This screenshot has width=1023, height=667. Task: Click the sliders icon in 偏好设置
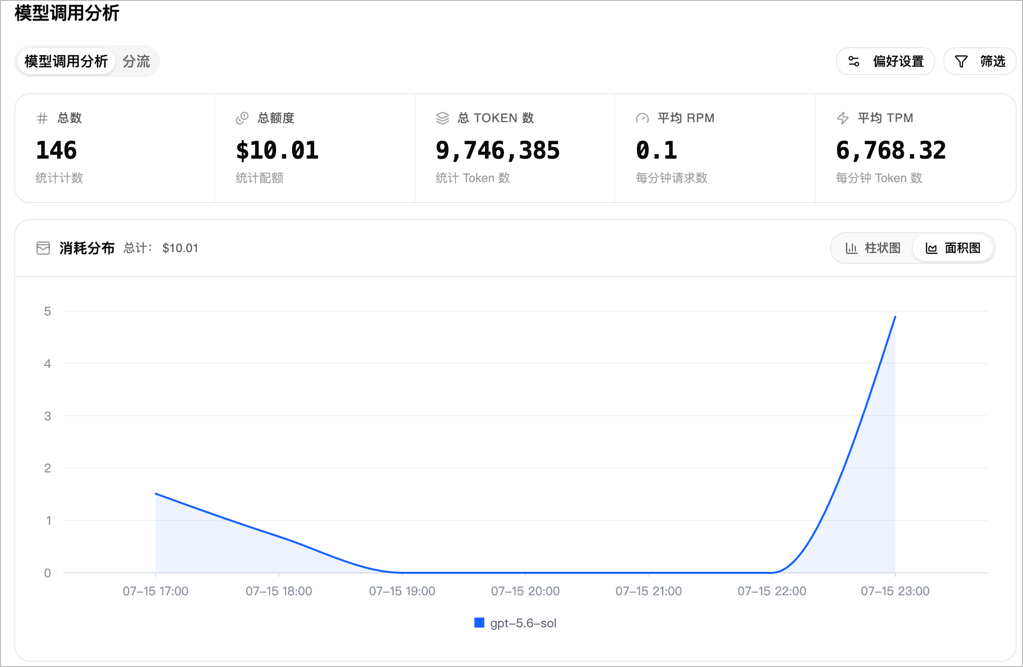[x=853, y=61]
